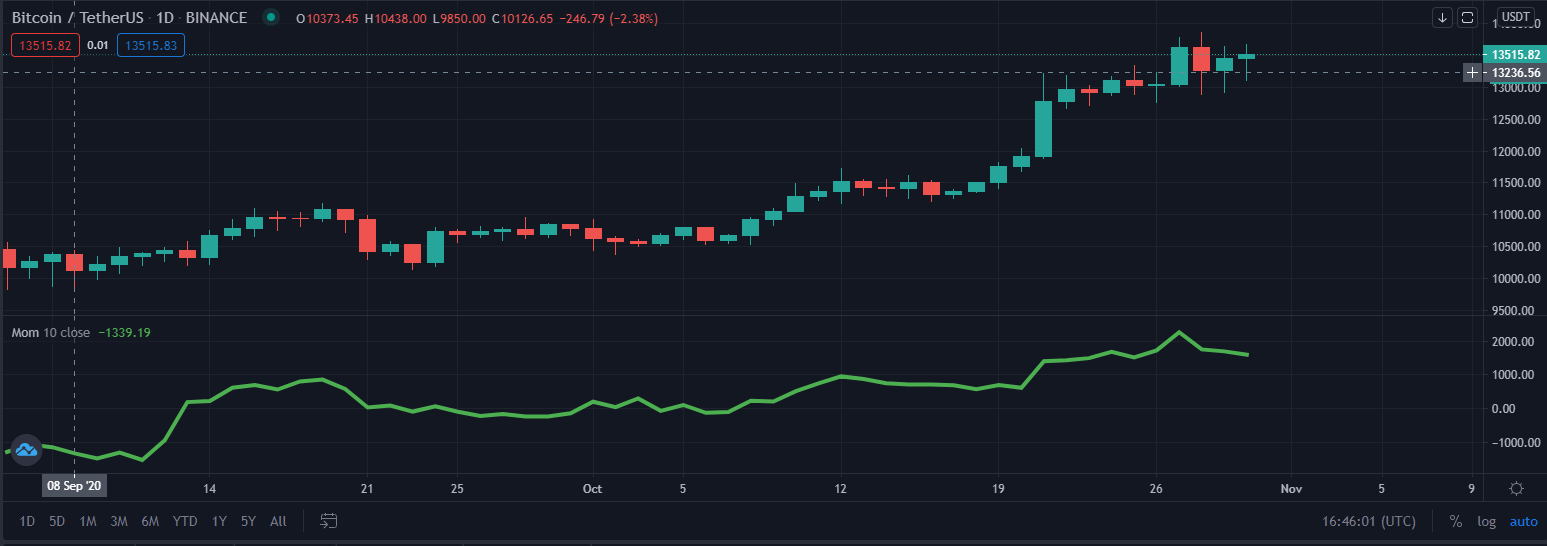Select the 1D time range
Viewport: 1547px width, 546px height.
[27, 521]
